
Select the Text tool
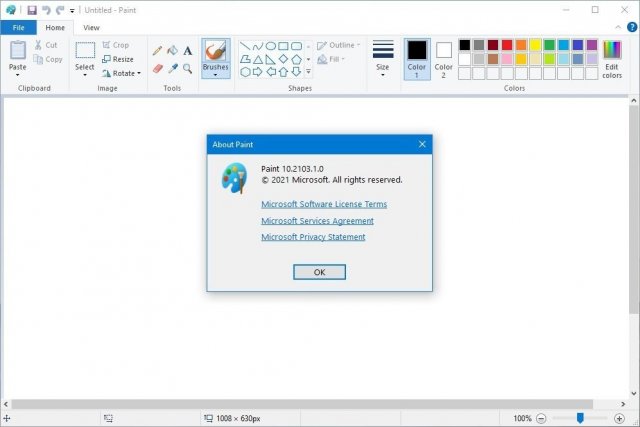tap(187, 51)
